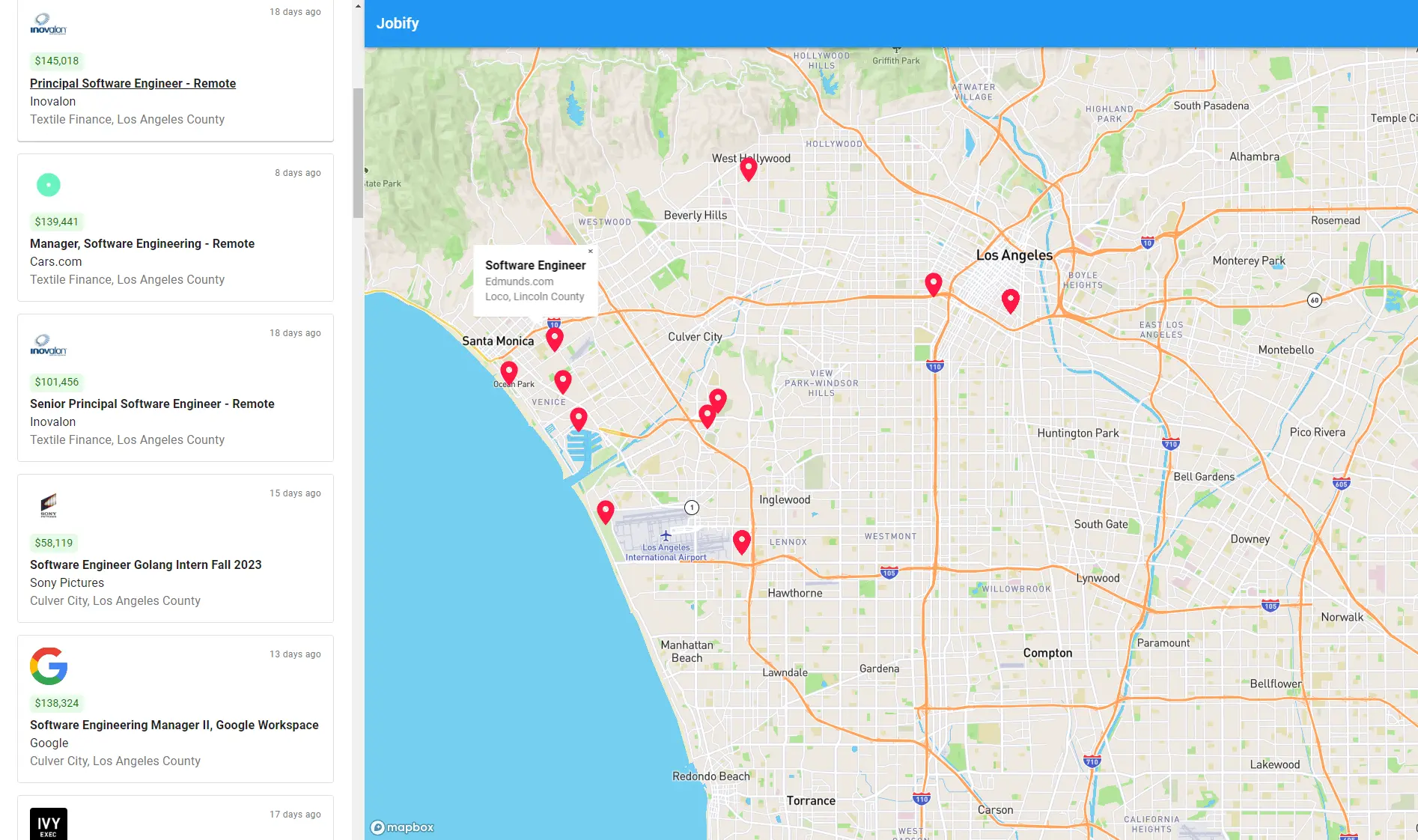Click the pin in downtown Los Angeles
The image size is (1418, 840).
click(1010, 299)
